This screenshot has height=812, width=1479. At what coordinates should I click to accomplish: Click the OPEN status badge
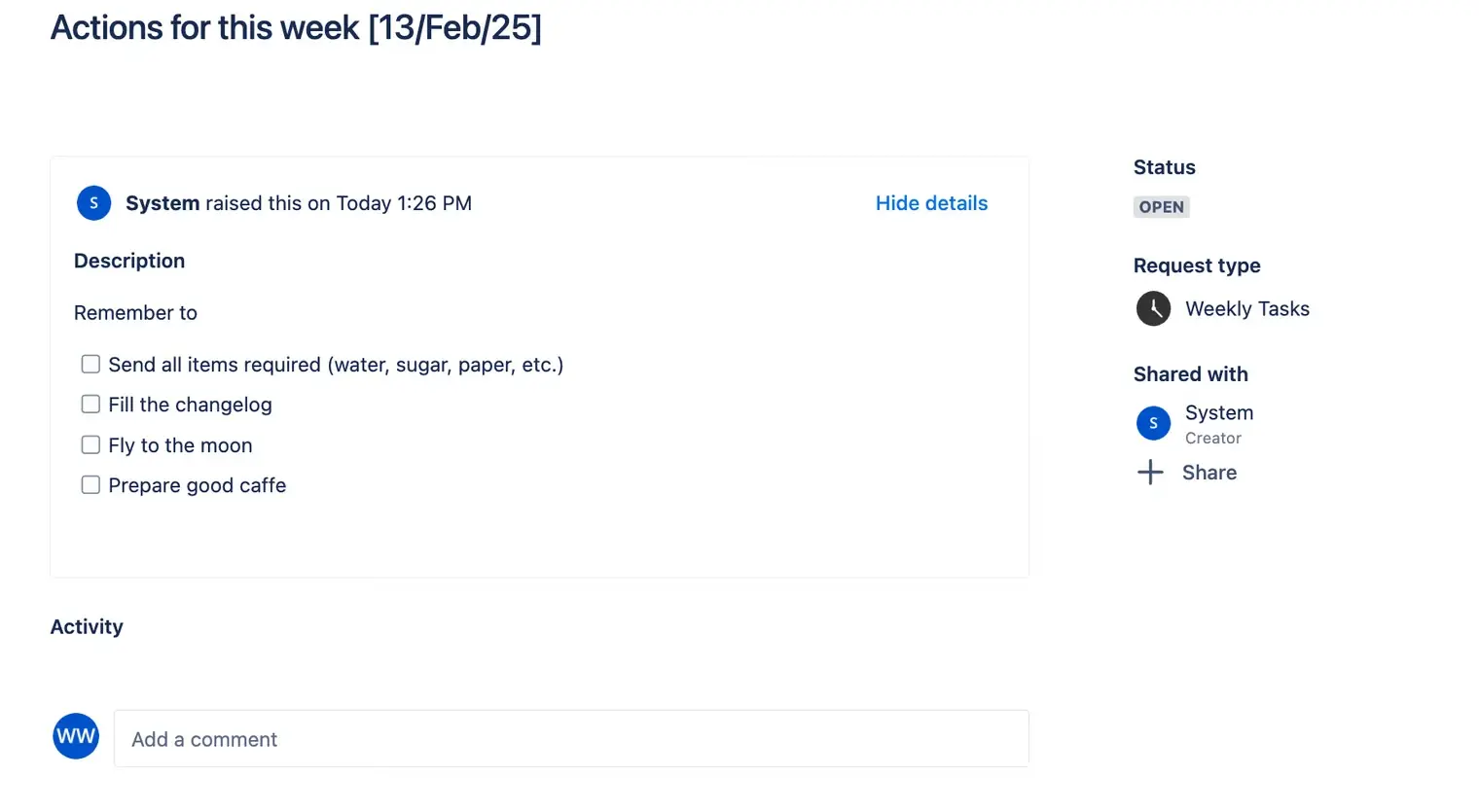click(x=1161, y=207)
